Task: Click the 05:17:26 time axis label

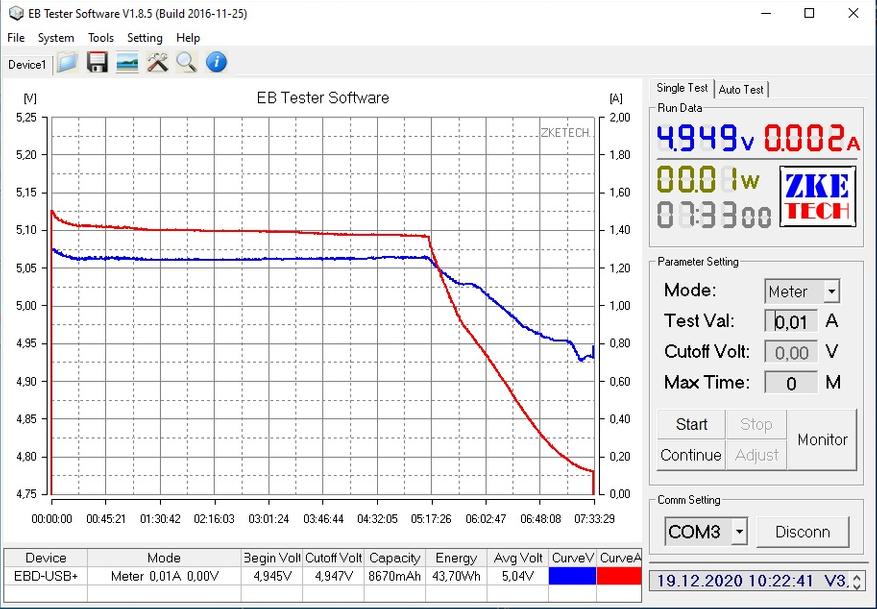Action: pyautogui.click(x=431, y=519)
